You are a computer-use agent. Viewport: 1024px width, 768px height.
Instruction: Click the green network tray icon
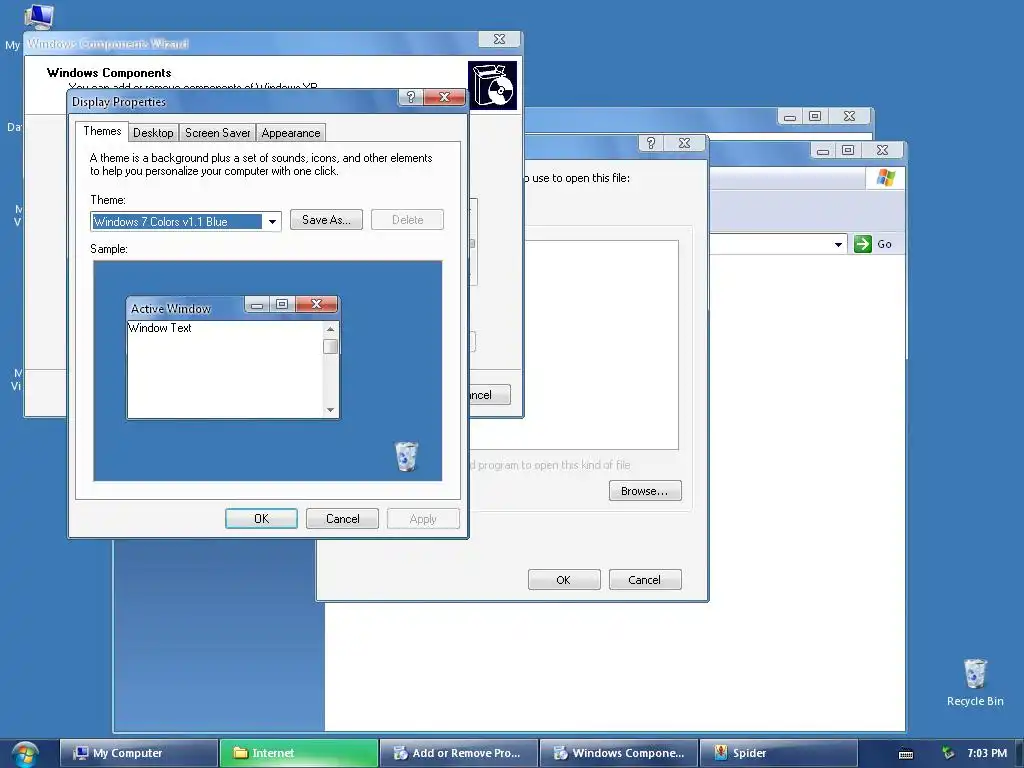click(x=948, y=753)
